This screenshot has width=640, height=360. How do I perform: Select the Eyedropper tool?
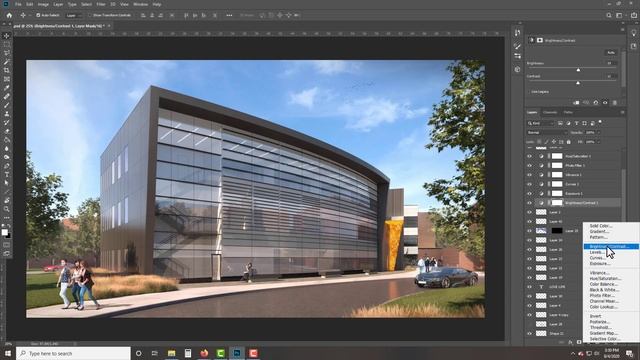tap(7, 88)
